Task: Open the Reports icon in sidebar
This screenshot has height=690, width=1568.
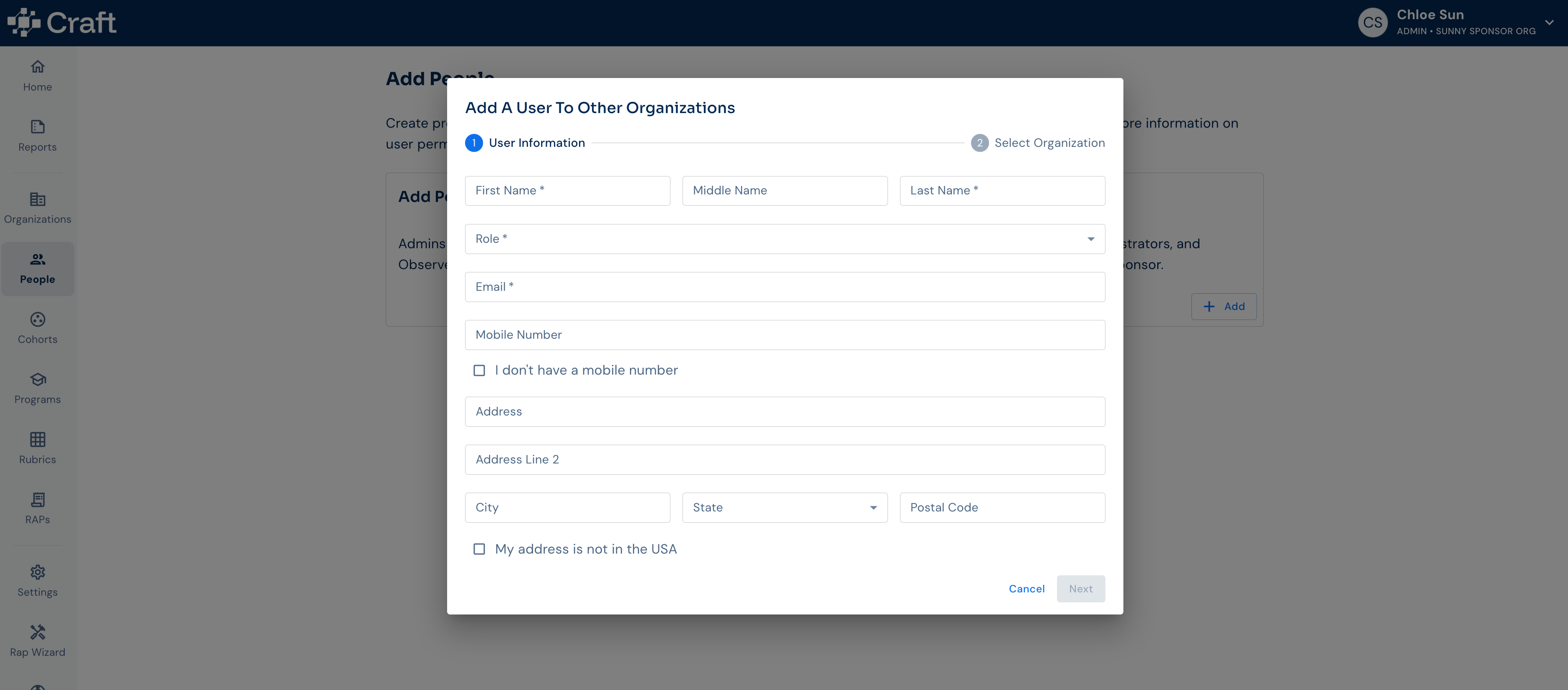Action: (38, 126)
